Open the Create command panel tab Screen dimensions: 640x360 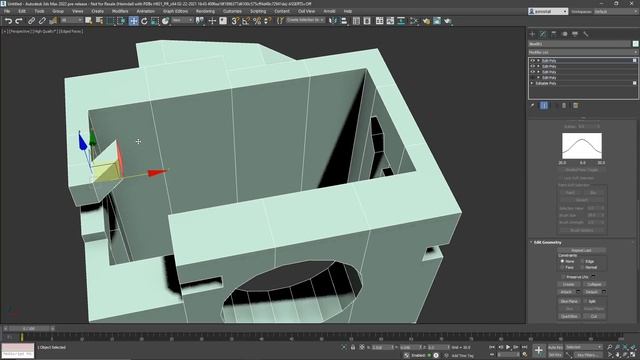point(532,34)
